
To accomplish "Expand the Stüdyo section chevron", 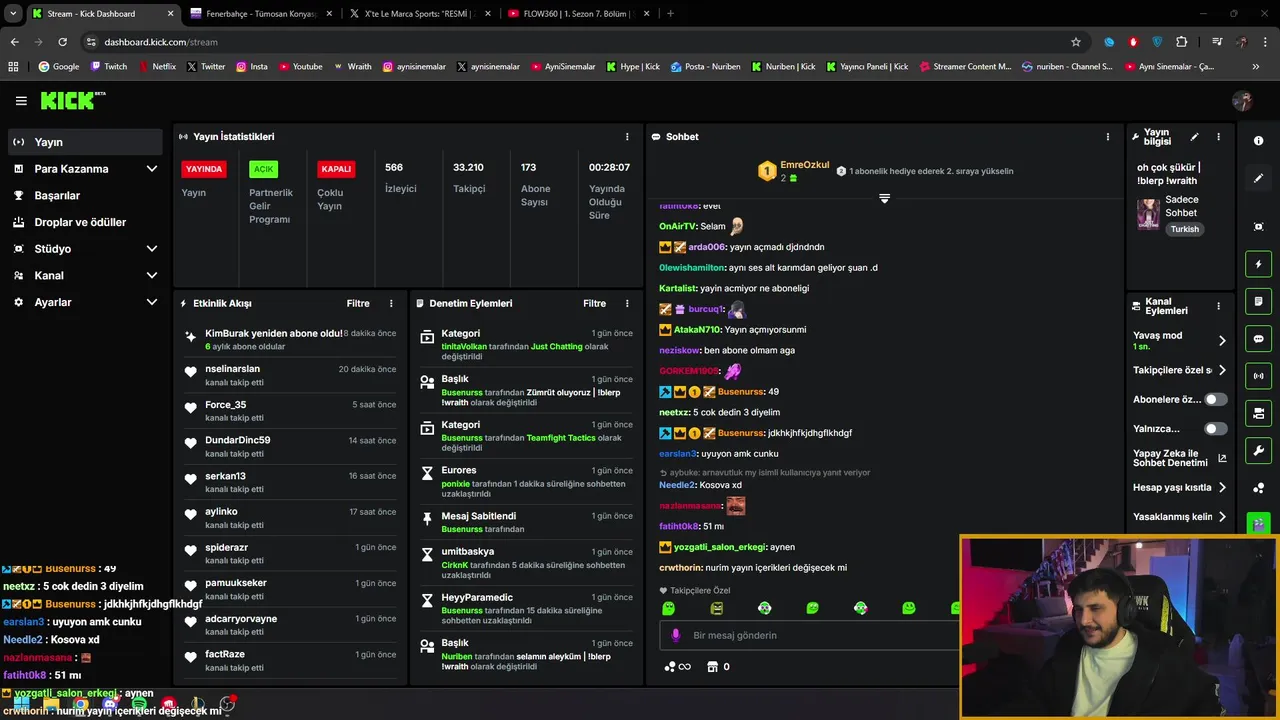I will pyautogui.click(x=152, y=249).
